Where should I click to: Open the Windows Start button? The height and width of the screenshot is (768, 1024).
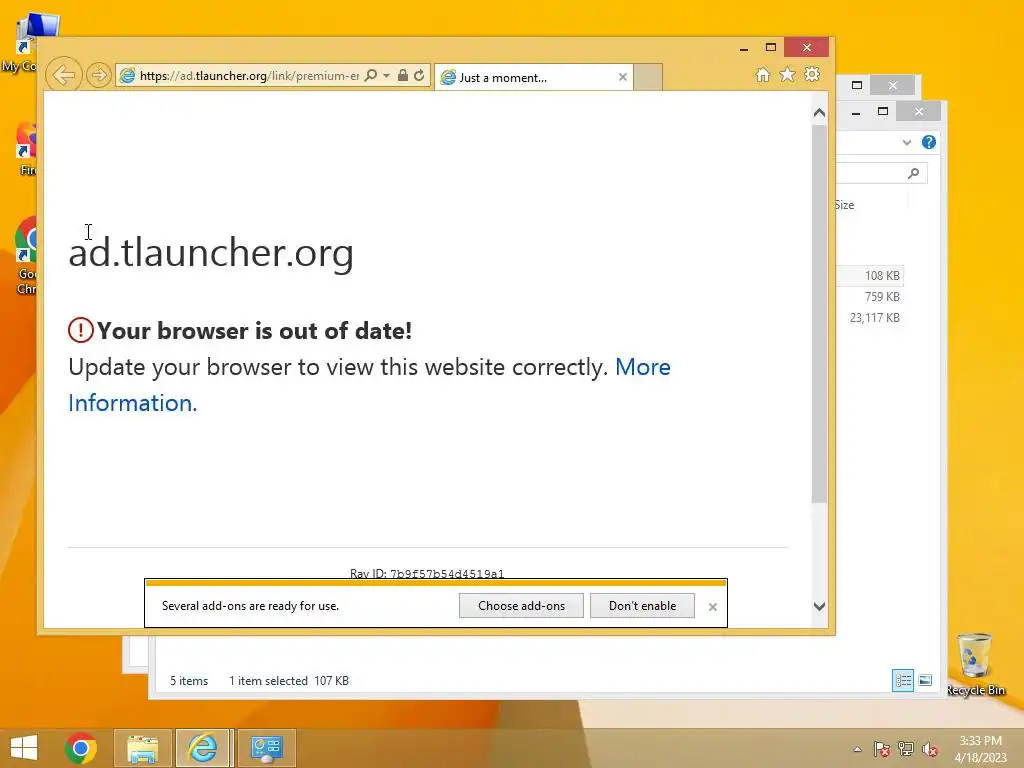tap(24, 748)
